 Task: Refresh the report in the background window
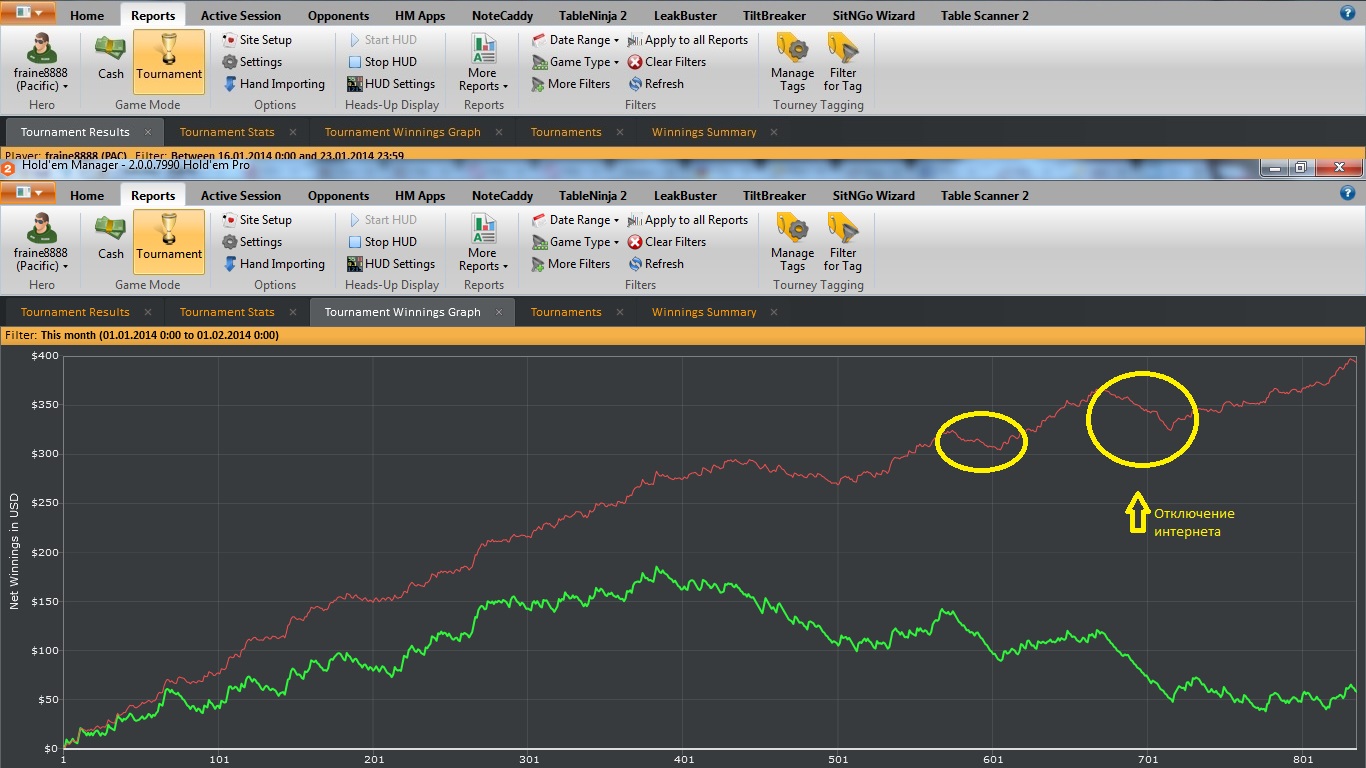click(656, 84)
